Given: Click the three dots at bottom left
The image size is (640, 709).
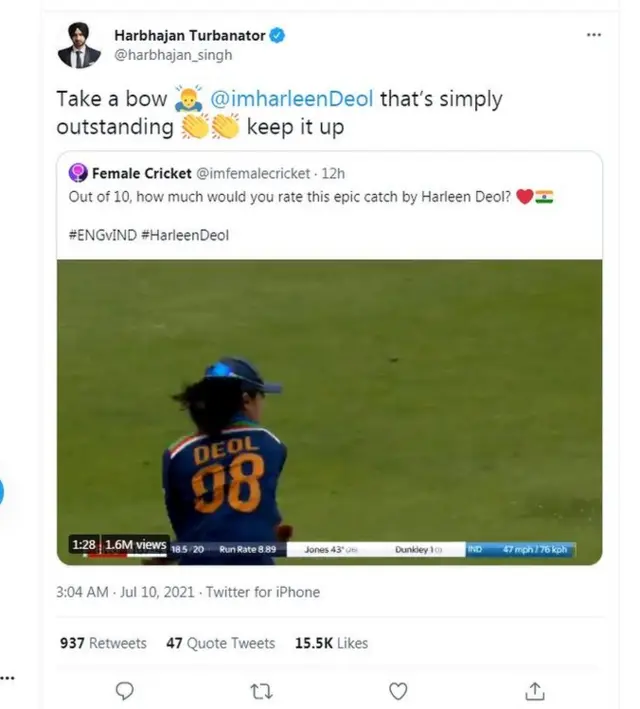Looking at the screenshot, I should pyautogui.click(x=7, y=677).
